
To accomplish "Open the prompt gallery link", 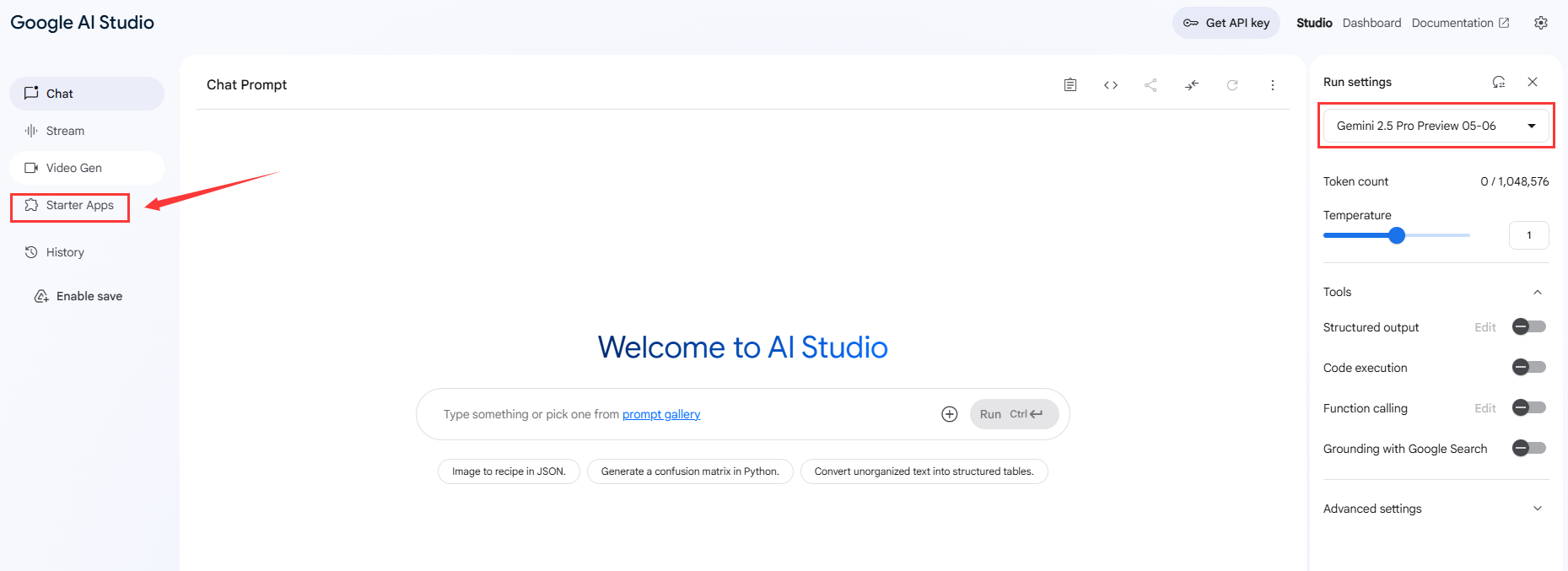I will coord(661,414).
